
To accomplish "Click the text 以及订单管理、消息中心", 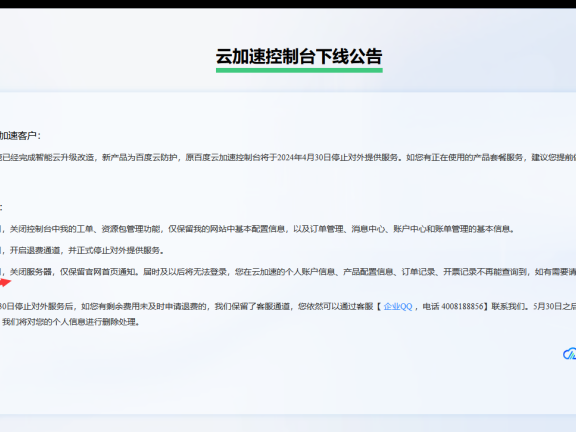I will pyautogui.click(x=339, y=229).
